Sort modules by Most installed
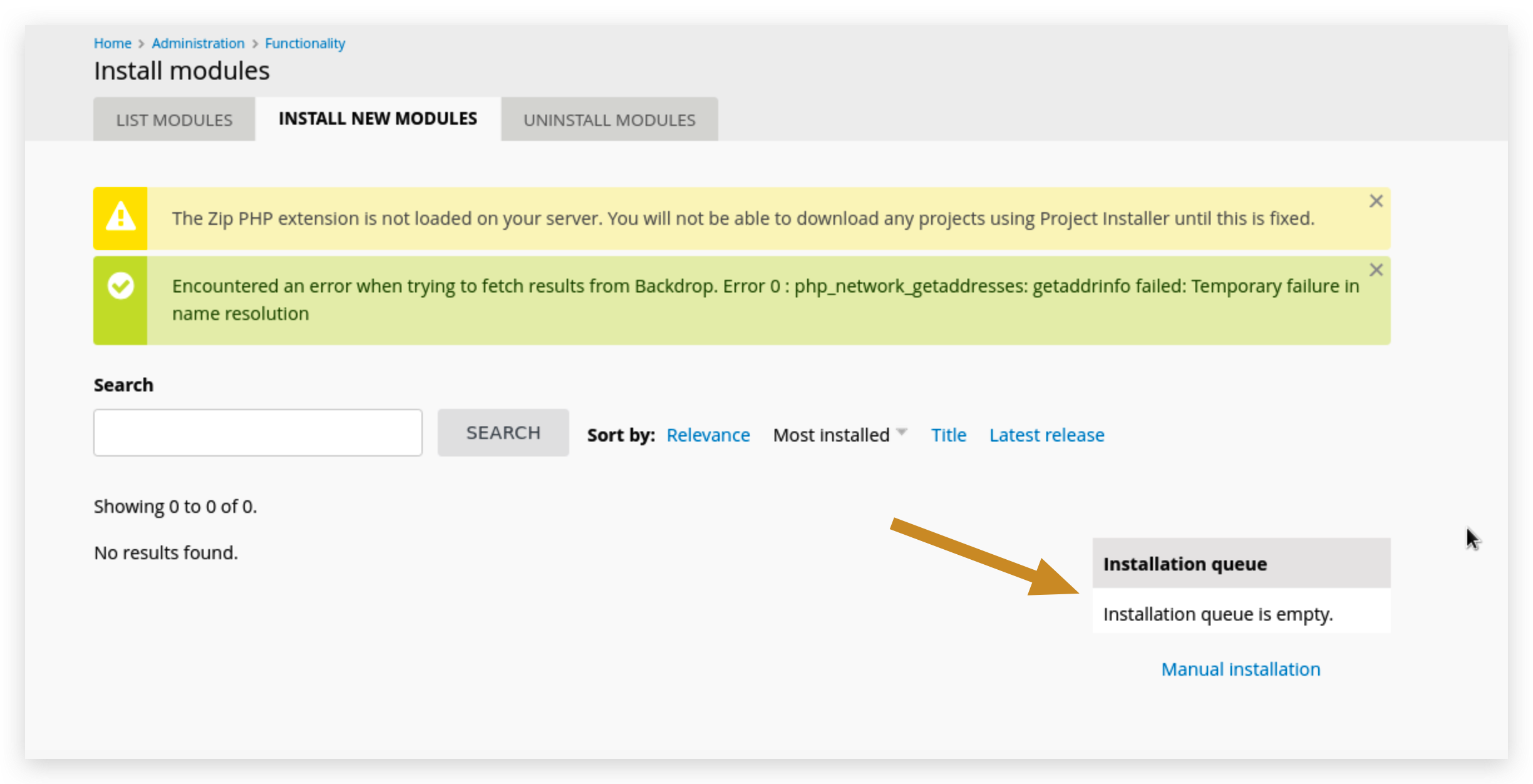Image resolution: width=1533 pixels, height=784 pixels. 831,435
